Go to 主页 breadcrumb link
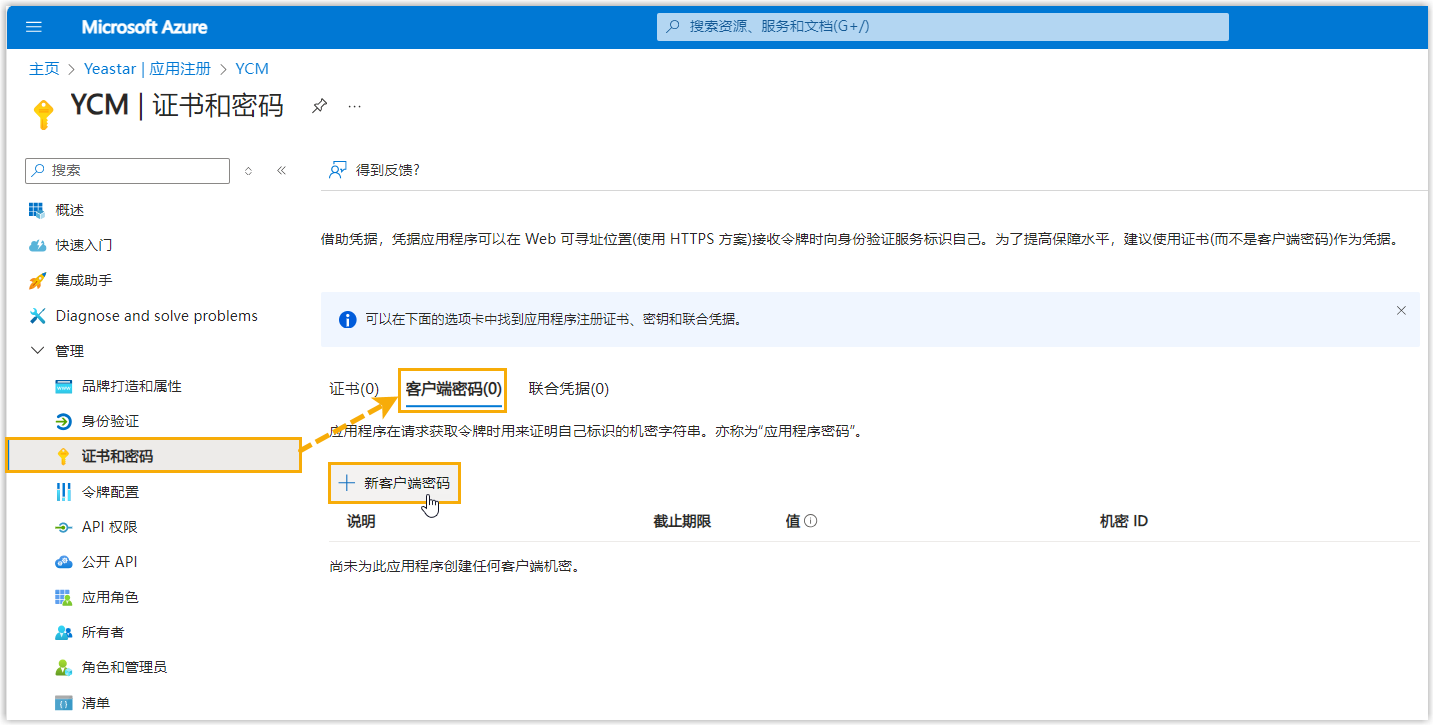Viewport: 1434px width, 726px height. (44, 69)
